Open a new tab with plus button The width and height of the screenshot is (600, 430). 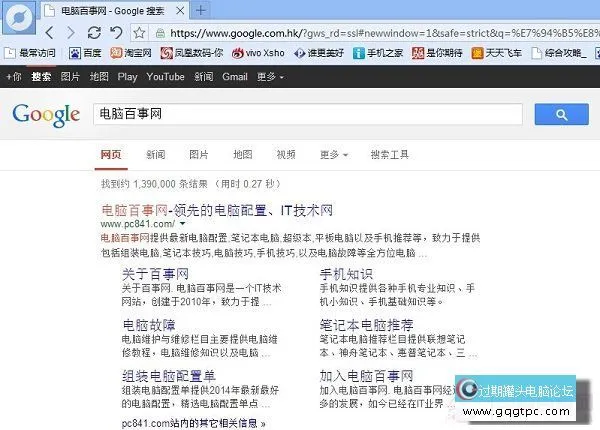[201, 10]
